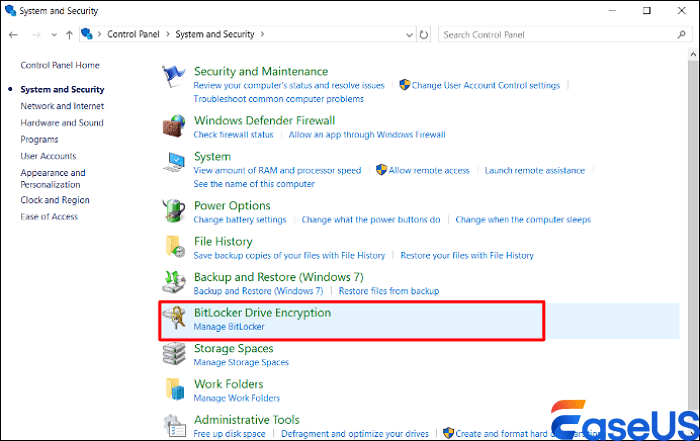
Task: Click the shield icon beside Create and format hard disk
Action: pyautogui.click(x=448, y=433)
